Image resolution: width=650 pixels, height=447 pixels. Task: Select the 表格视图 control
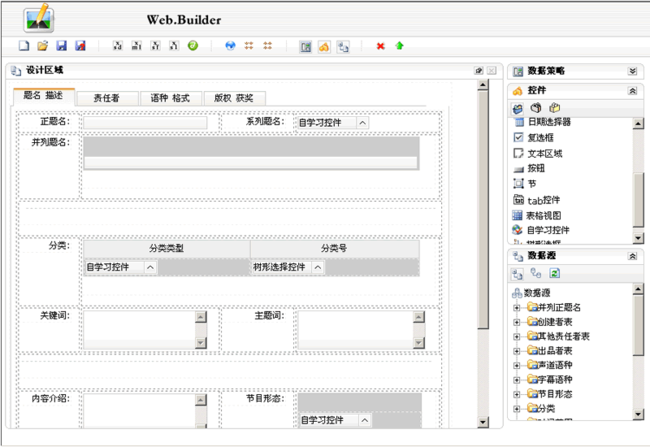point(537,216)
